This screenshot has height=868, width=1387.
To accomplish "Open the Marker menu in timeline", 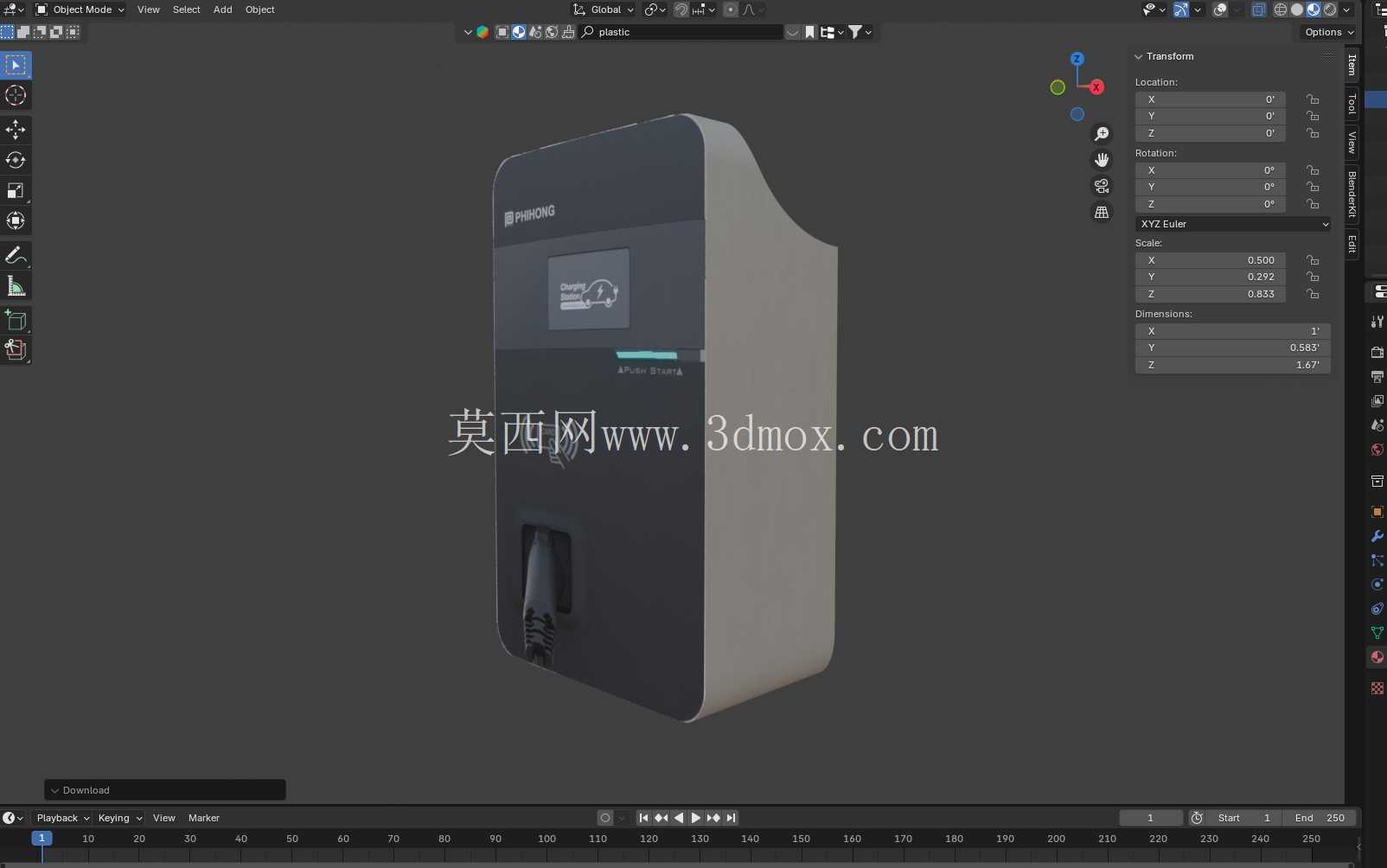I will click(x=204, y=818).
